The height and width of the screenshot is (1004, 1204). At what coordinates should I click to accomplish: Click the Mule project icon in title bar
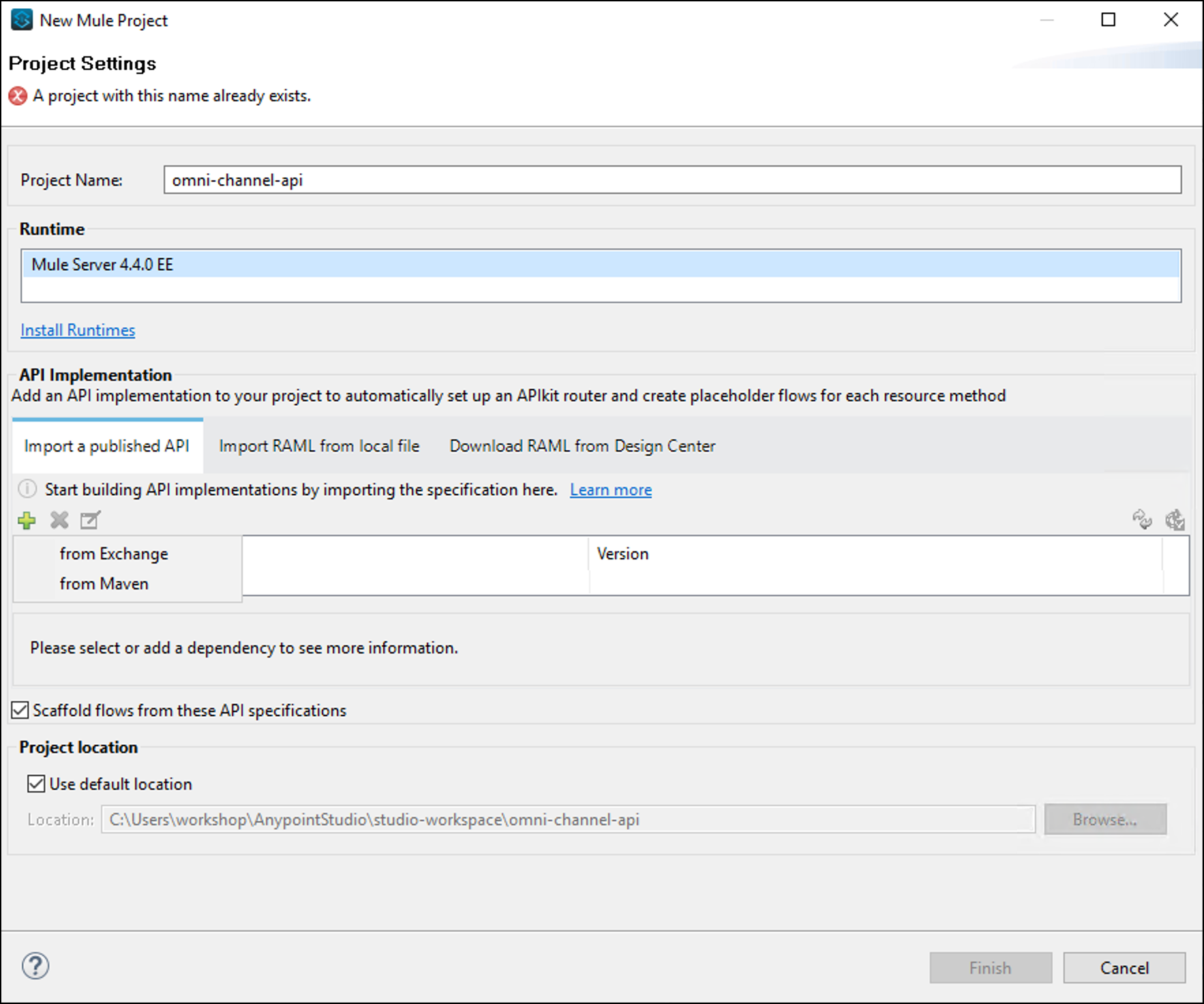coord(22,20)
